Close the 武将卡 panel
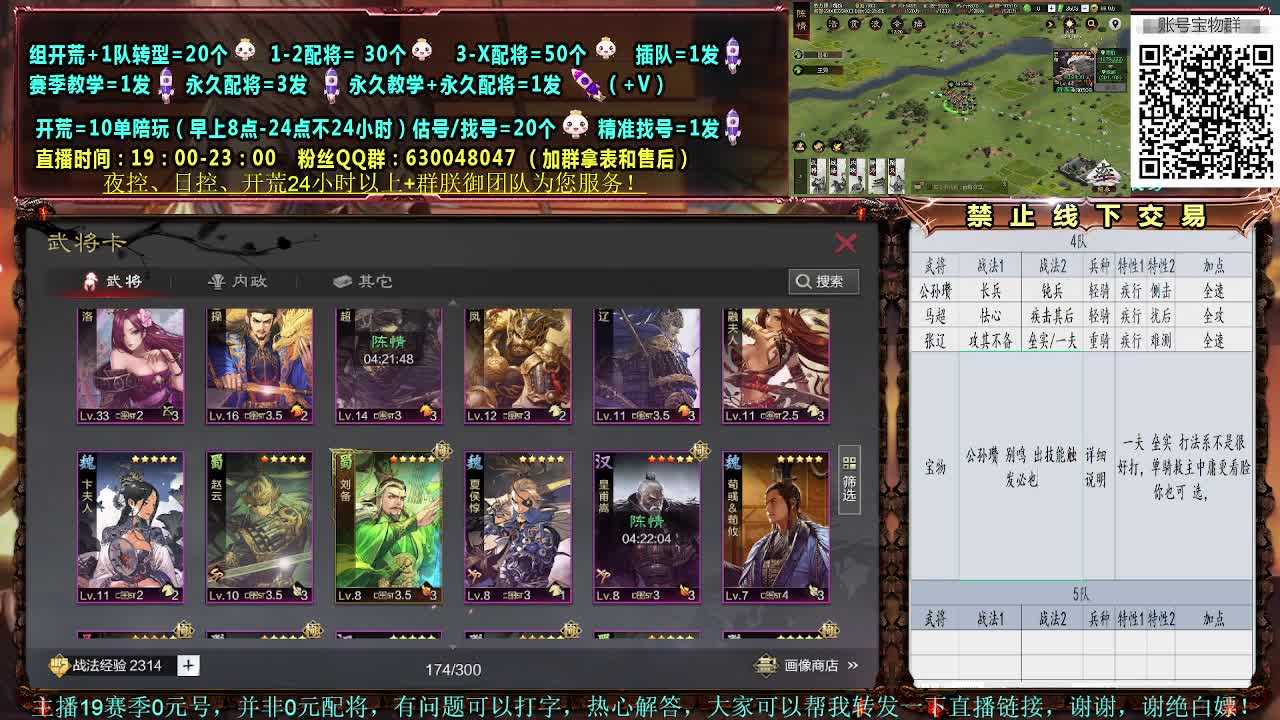The width and height of the screenshot is (1280, 720). point(846,242)
